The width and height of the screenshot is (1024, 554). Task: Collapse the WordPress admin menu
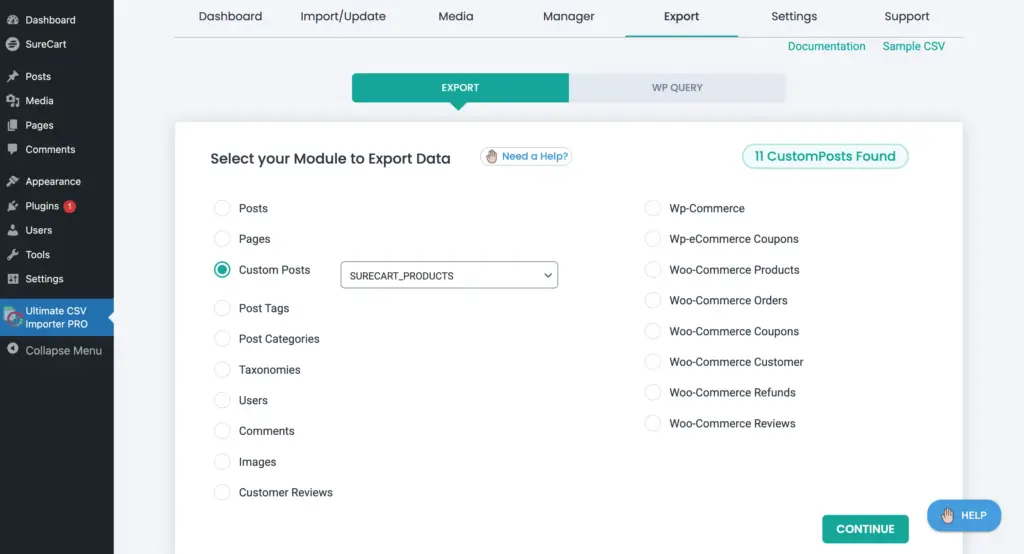(55, 350)
